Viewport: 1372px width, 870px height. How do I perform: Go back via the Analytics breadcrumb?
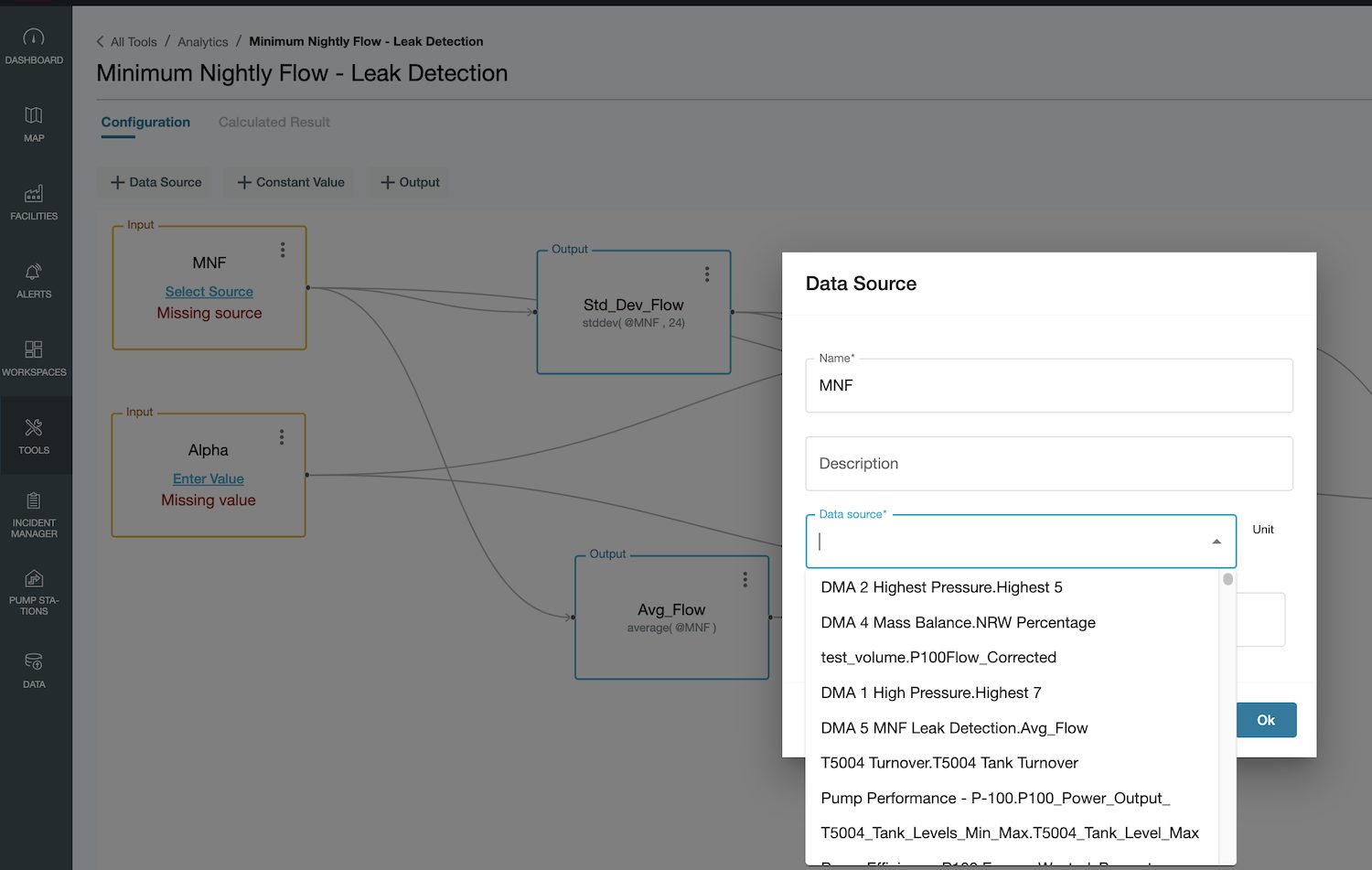point(202,41)
